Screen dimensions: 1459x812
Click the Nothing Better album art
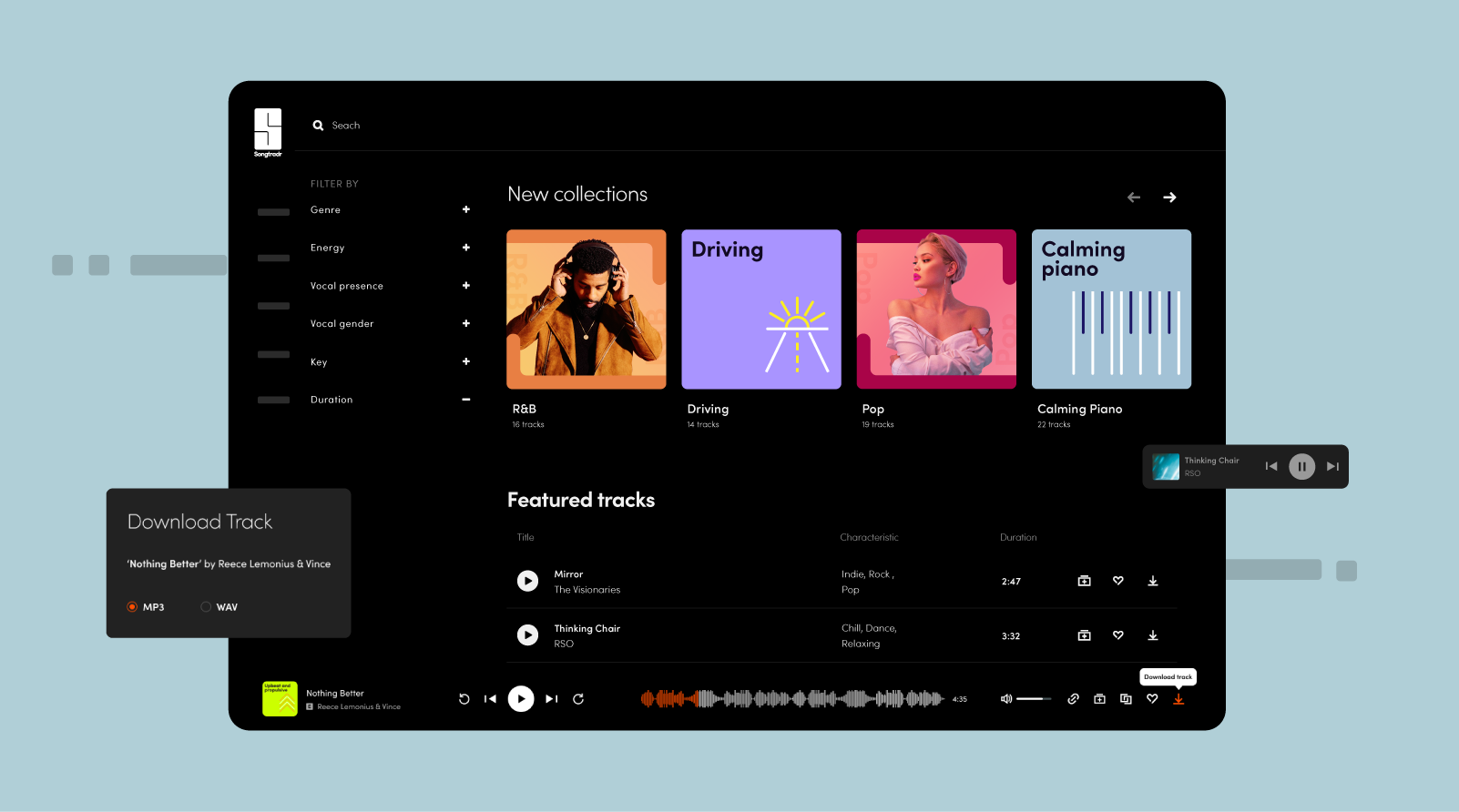(x=280, y=699)
